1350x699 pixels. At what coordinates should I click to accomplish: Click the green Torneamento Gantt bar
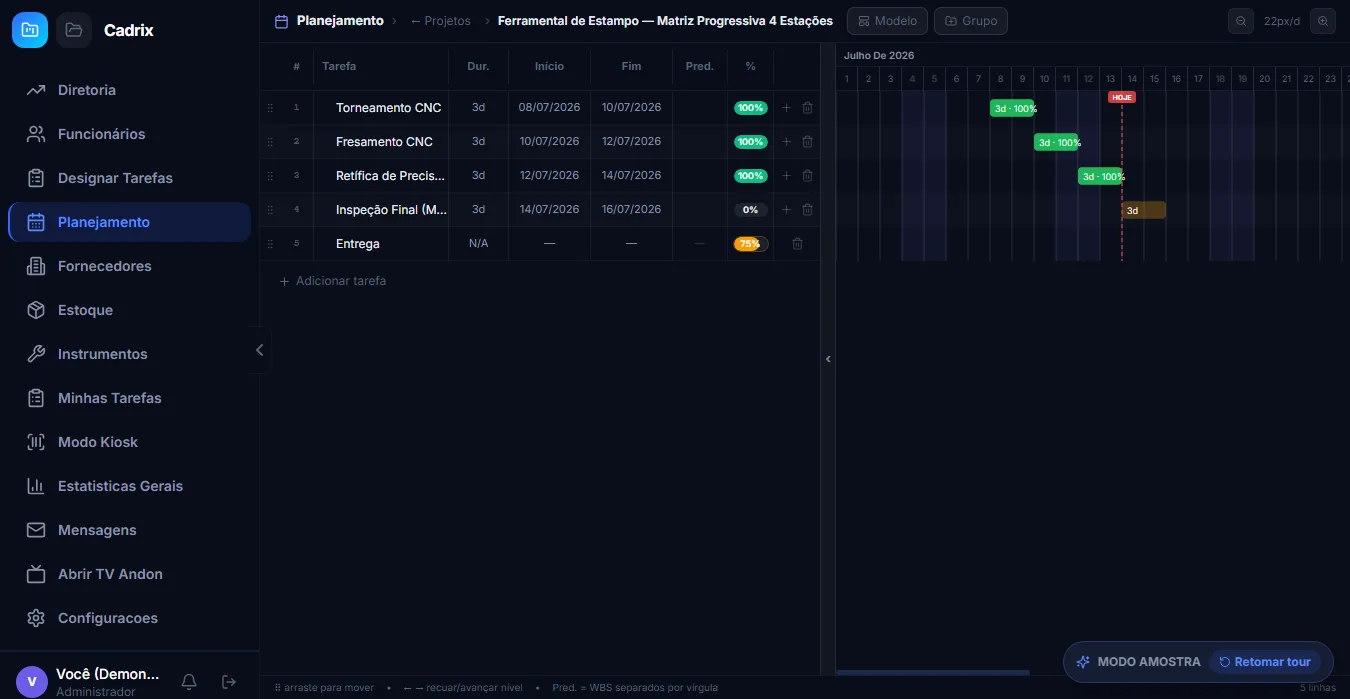1012,108
